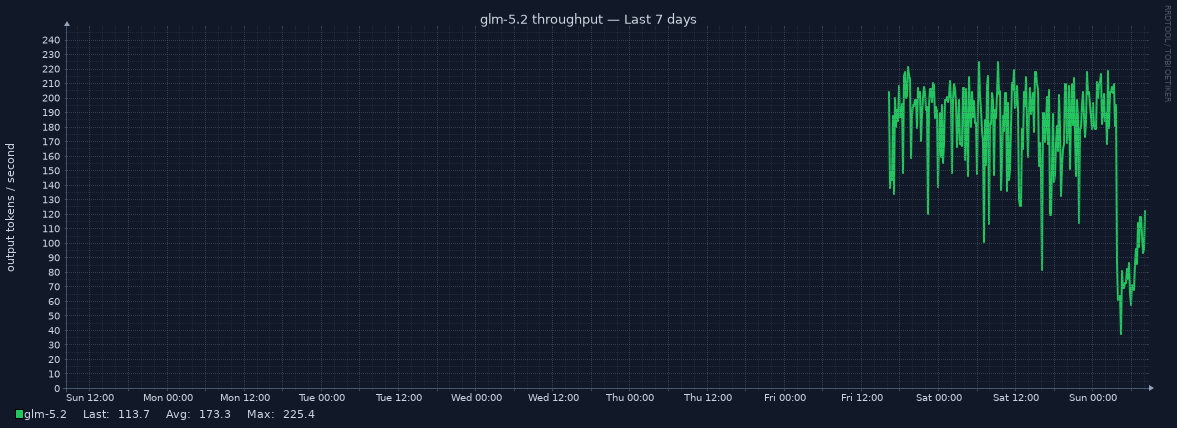Click the 100 y-axis tick label
This screenshot has height=428, width=1177.
[x=51, y=244]
